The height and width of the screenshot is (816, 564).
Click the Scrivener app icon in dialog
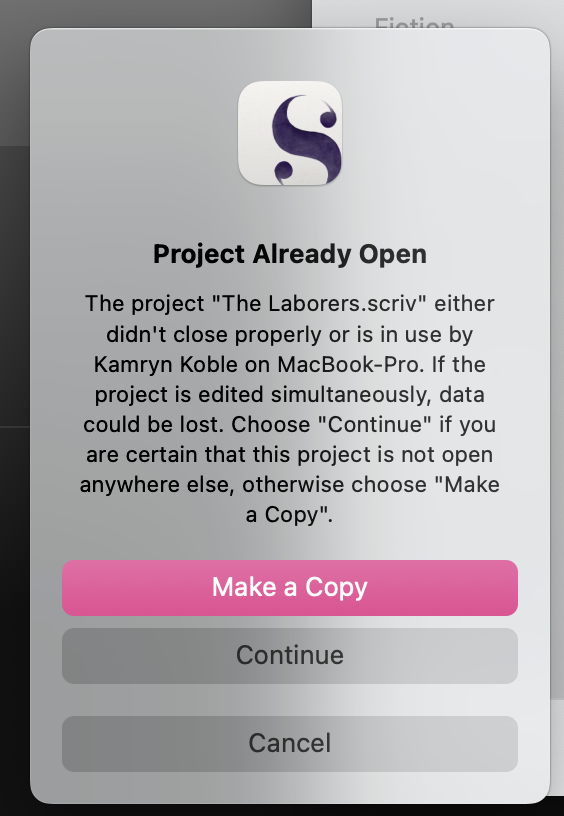tap(290, 133)
